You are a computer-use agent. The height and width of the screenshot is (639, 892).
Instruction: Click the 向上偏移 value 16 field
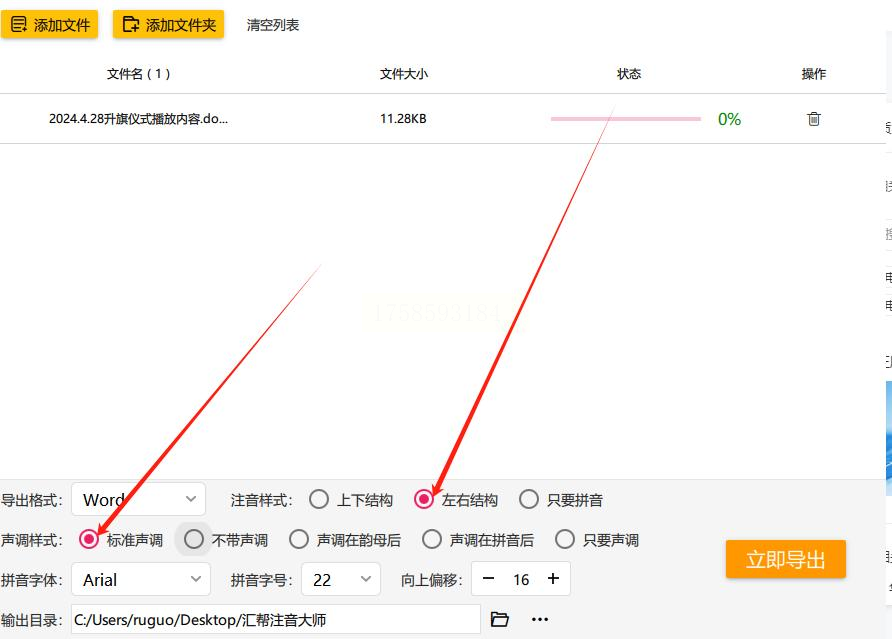click(x=521, y=579)
